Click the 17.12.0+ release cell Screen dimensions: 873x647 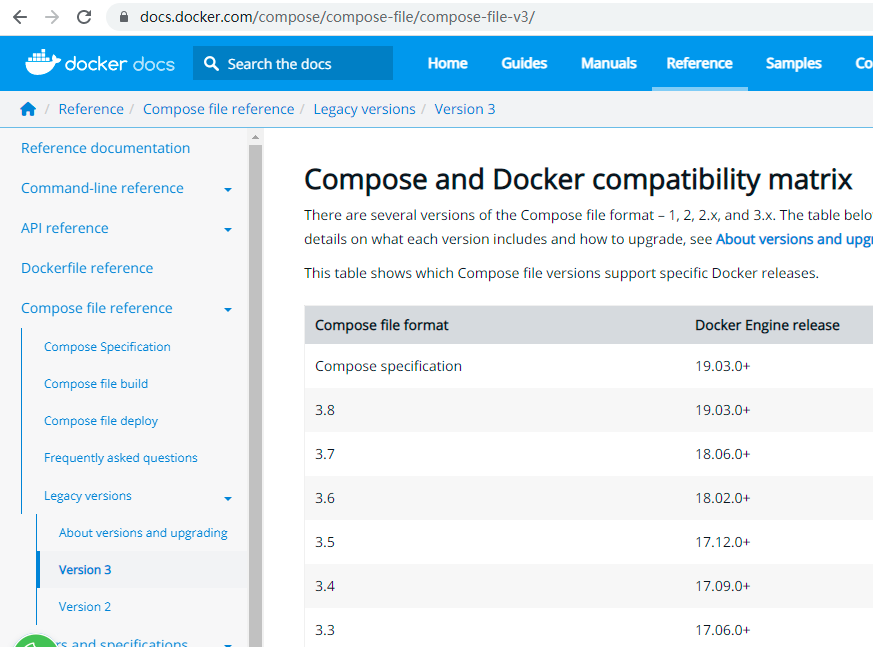coord(723,542)
